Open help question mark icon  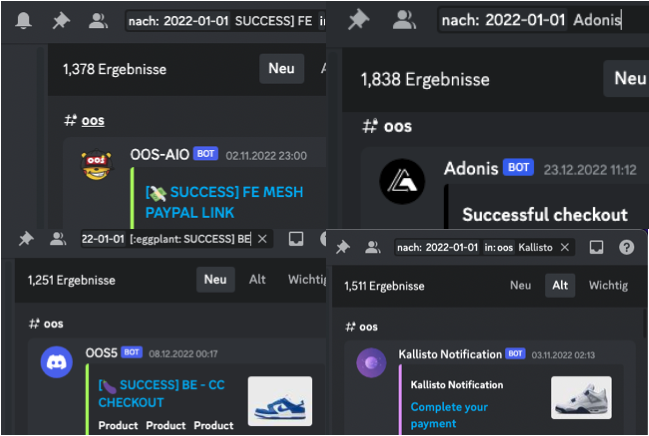(627, 247)
